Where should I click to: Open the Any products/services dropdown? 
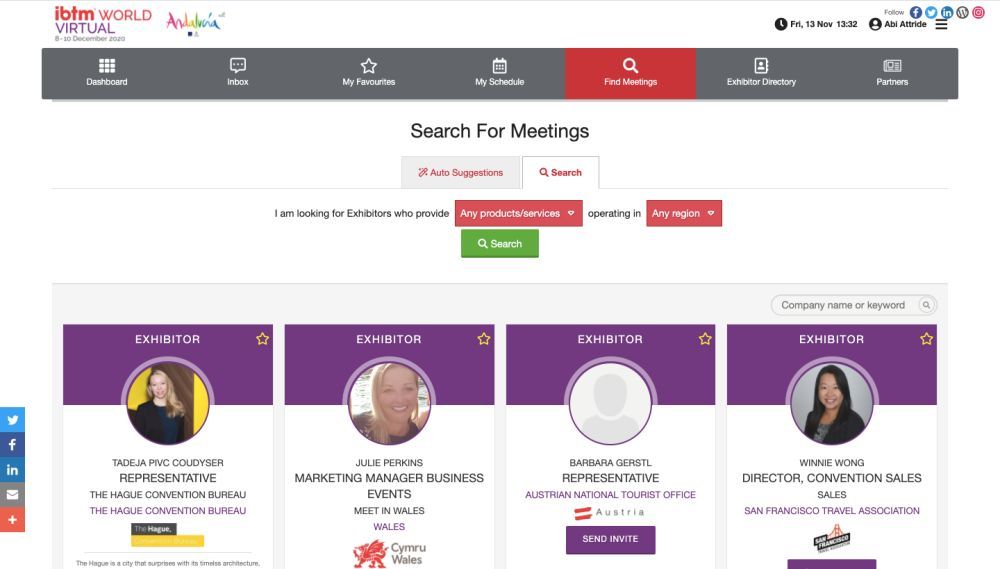coord(518,213)
